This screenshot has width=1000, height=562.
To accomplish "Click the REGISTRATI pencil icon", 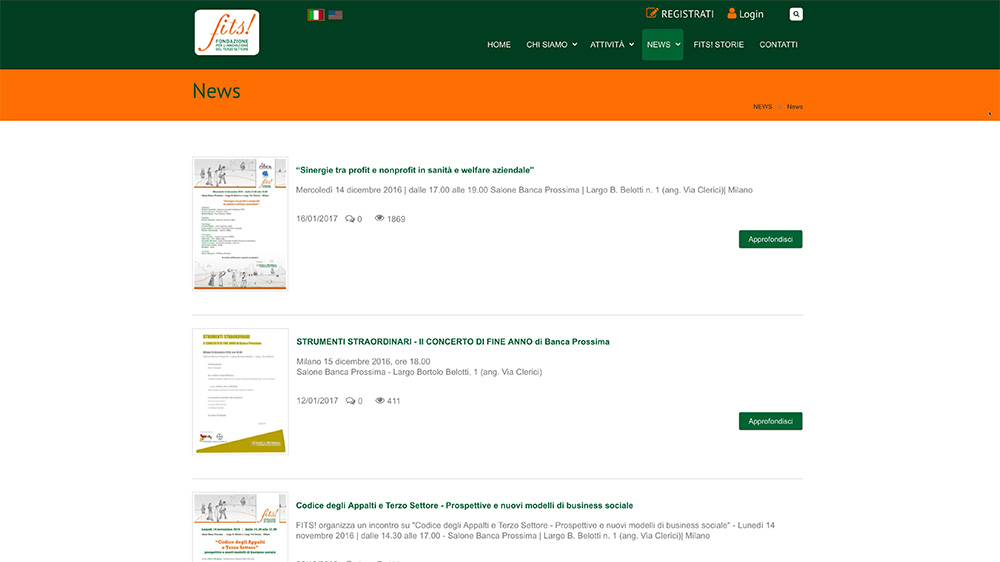I will pos(651,13).
